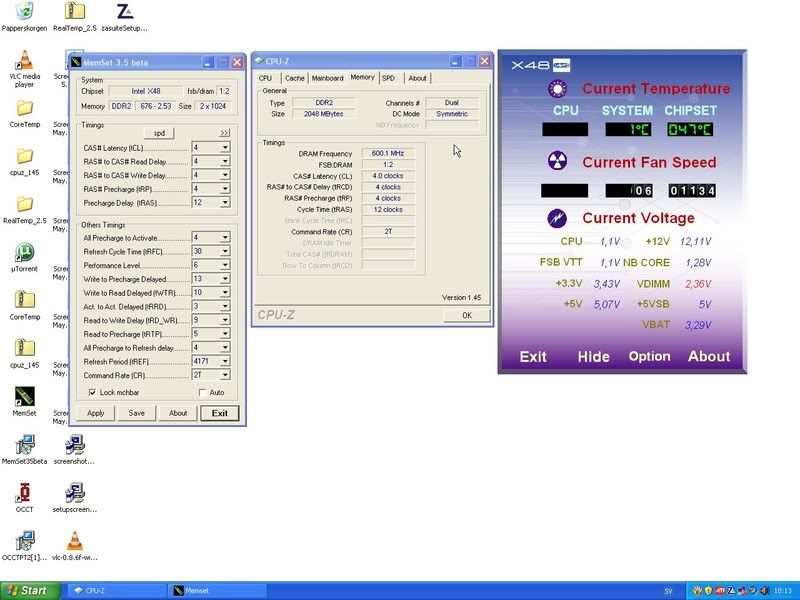Expand the Command Rate (CR) dropdown in MemSet
Image resolution: width=800 pixels, height=600 pixels.
225,375
